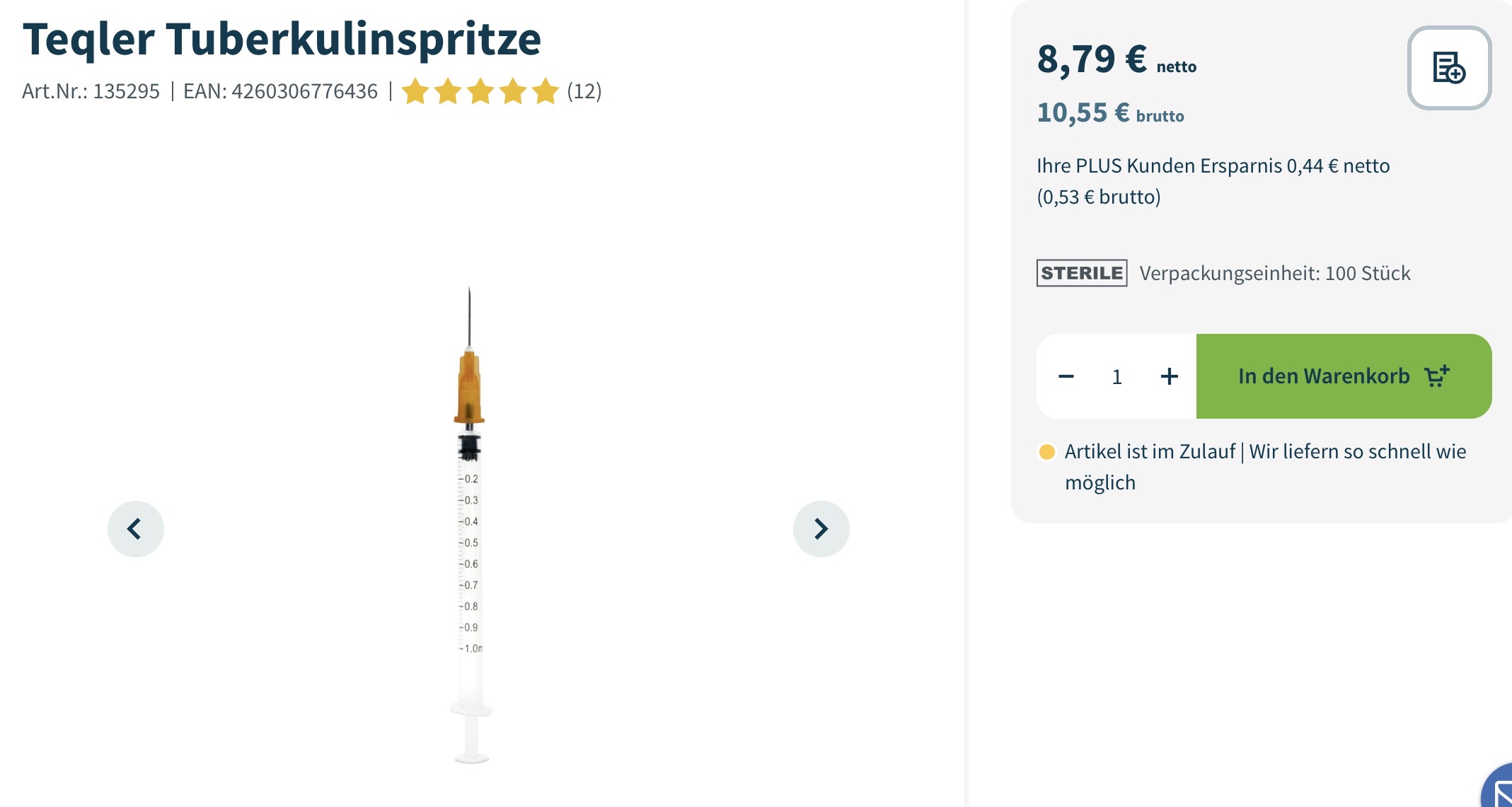The height and width of the screenshot is (807, 1512).
Task: Click the STERILE badge icon
Action: pyautogui.click(x=1082, y=273)
